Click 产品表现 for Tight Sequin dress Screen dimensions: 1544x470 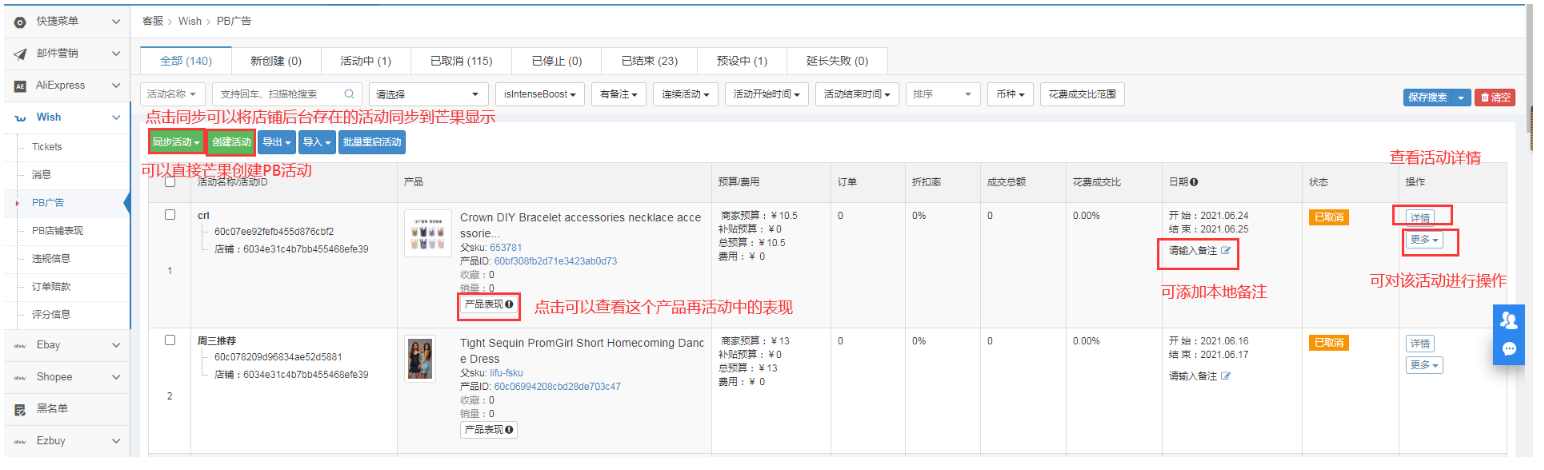click(489, 430)
